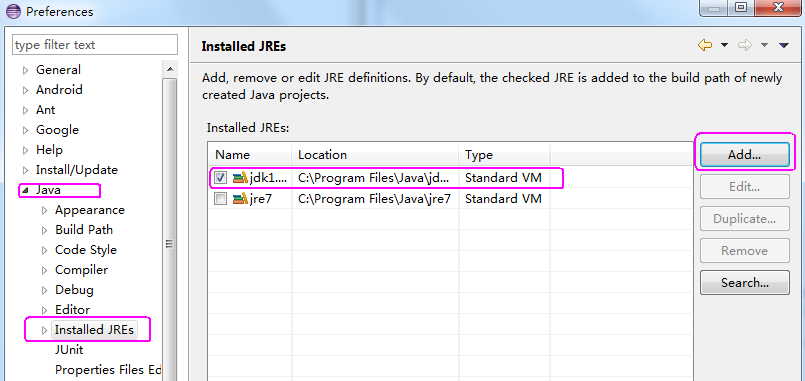Open the back history dropdown arrow
Screen dimensions: 805x381
pos(724,46)
